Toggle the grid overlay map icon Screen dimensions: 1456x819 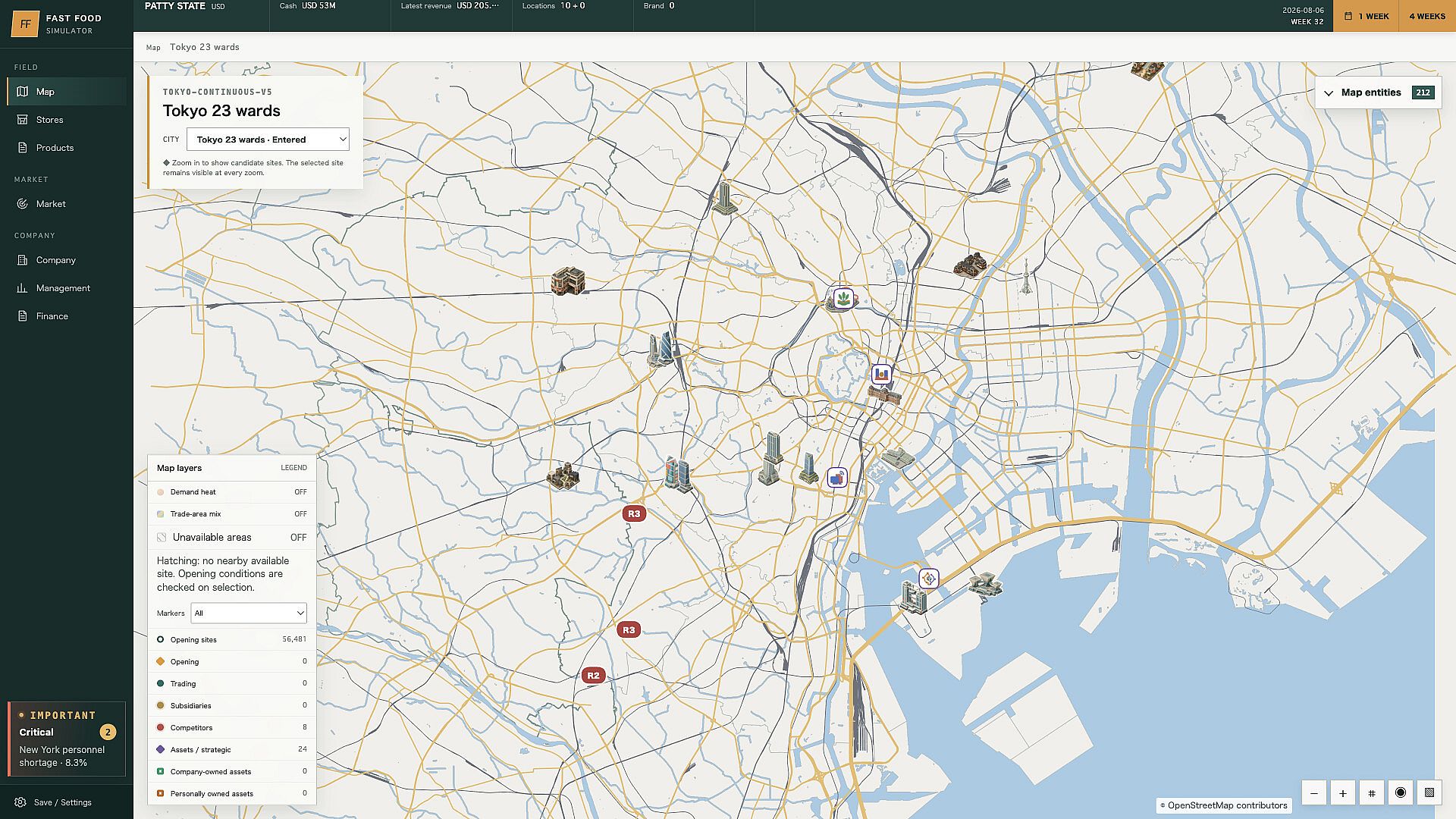pos(1372,793)
